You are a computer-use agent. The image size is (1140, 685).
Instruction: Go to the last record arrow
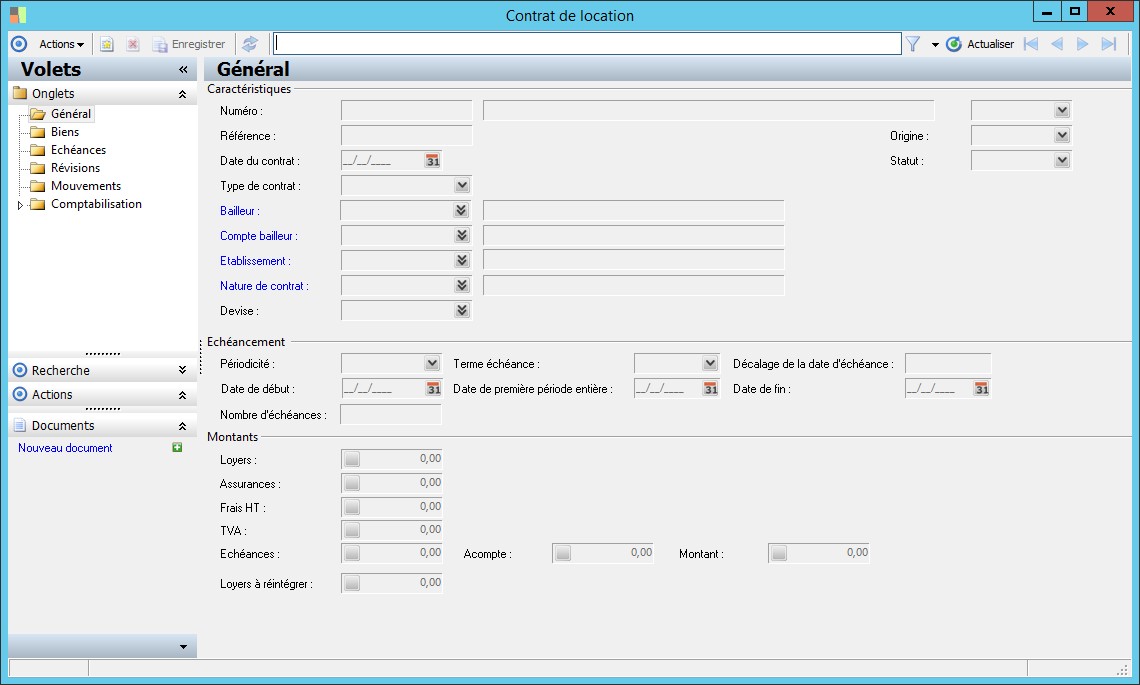(1108, 44)
